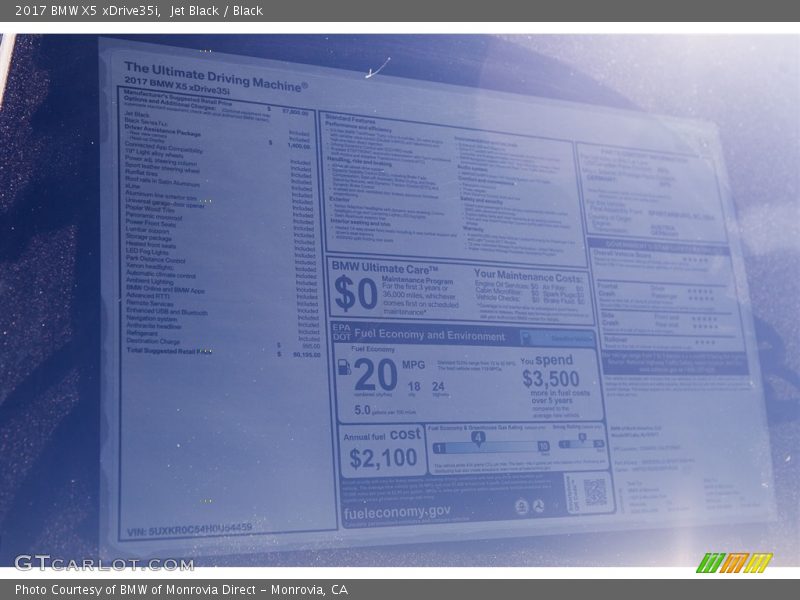Image resolution: width=800 pixels, height=600 pixels.
Task: Click the VIN 5UXKR0C54H0U54459
Action: tap(189, 529)
